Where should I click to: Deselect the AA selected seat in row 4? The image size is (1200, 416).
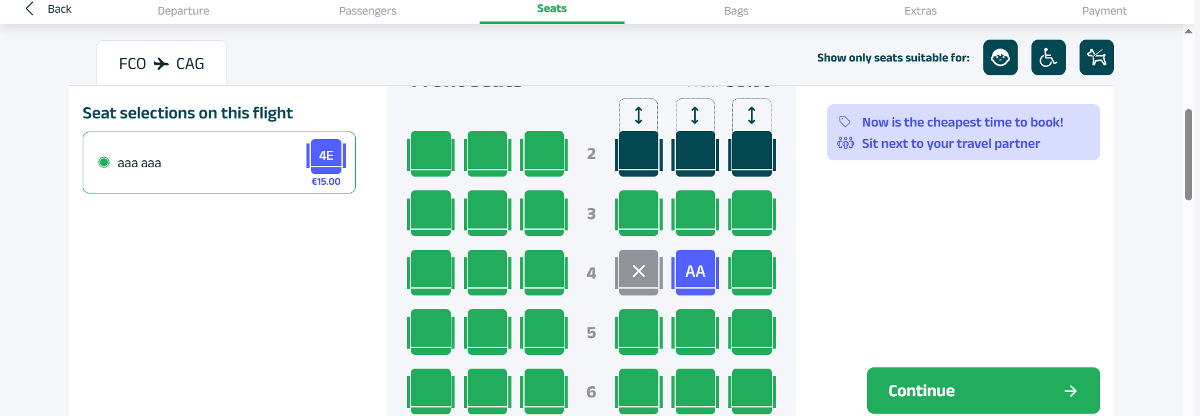pyautogui.click(x=695, y=272)
